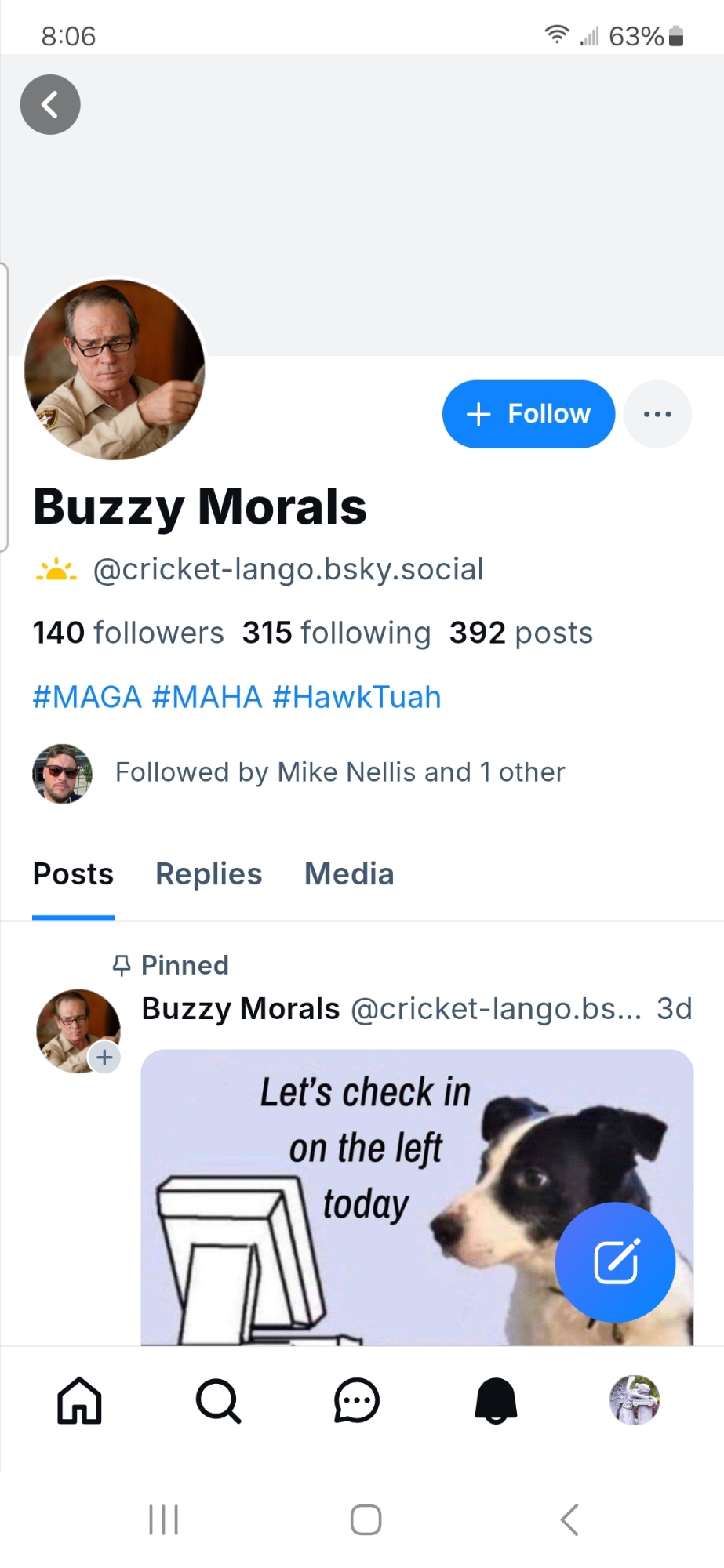Open the large profile picture
Screen dimensions: 724x1568
click(115, 368)
